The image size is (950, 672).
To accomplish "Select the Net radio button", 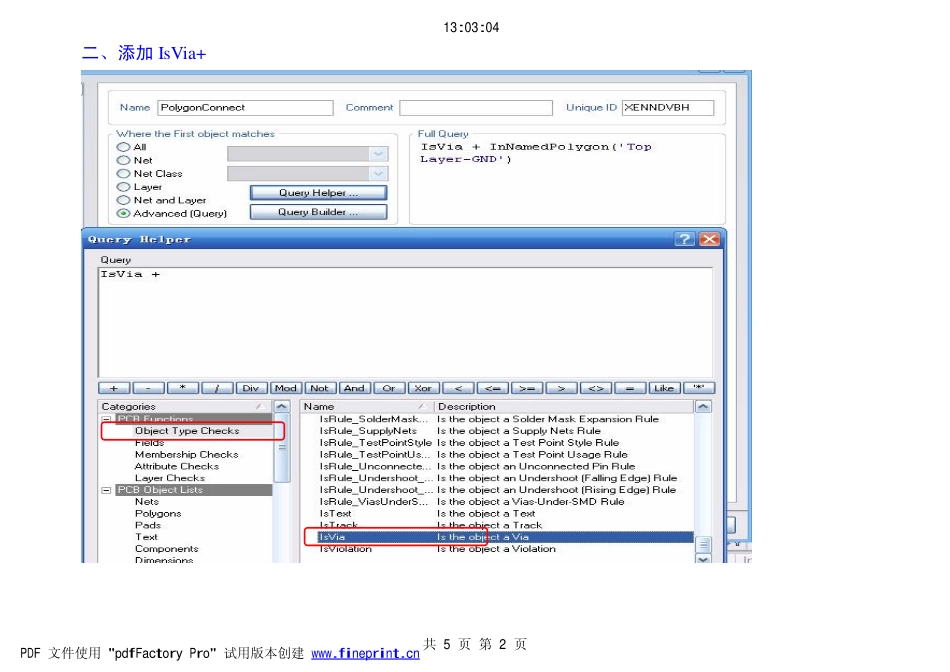I will click(x=124, y=160).
